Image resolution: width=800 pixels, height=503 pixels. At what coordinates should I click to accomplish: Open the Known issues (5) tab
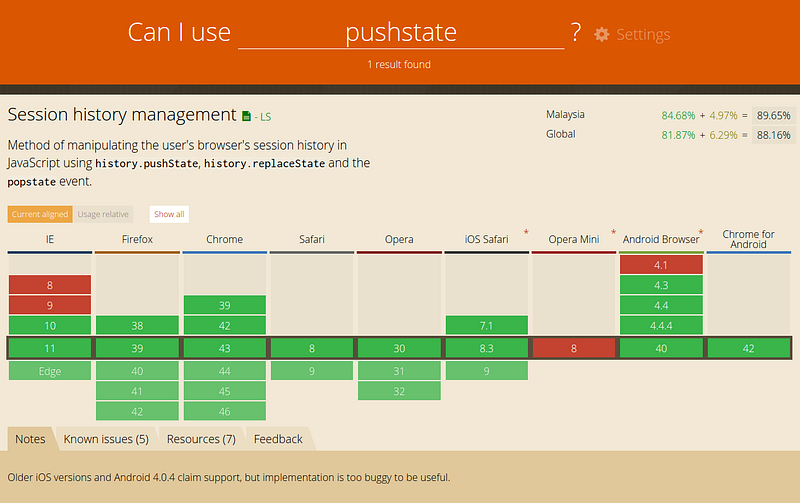[x=106, y=439]
